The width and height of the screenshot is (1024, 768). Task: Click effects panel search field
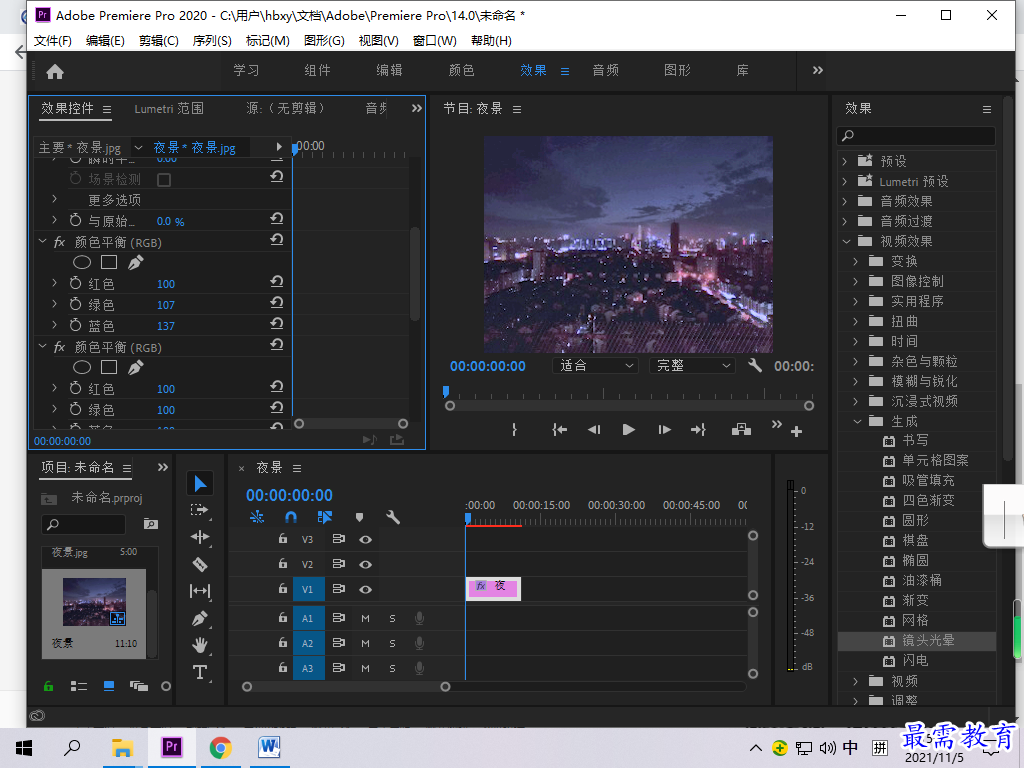click(916, 136)
